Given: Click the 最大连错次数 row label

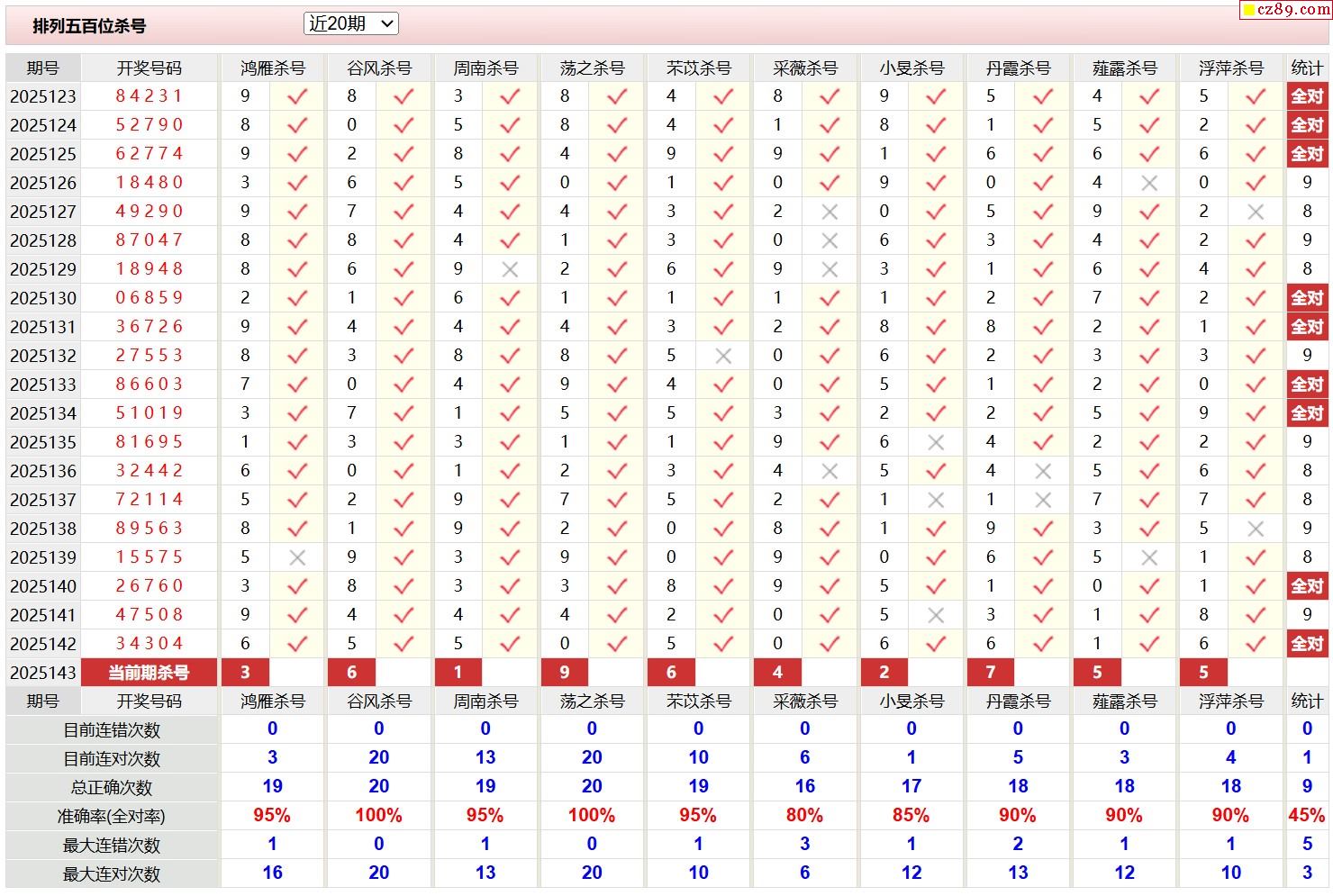Looking at the screenshot, I should click(112, 846).
